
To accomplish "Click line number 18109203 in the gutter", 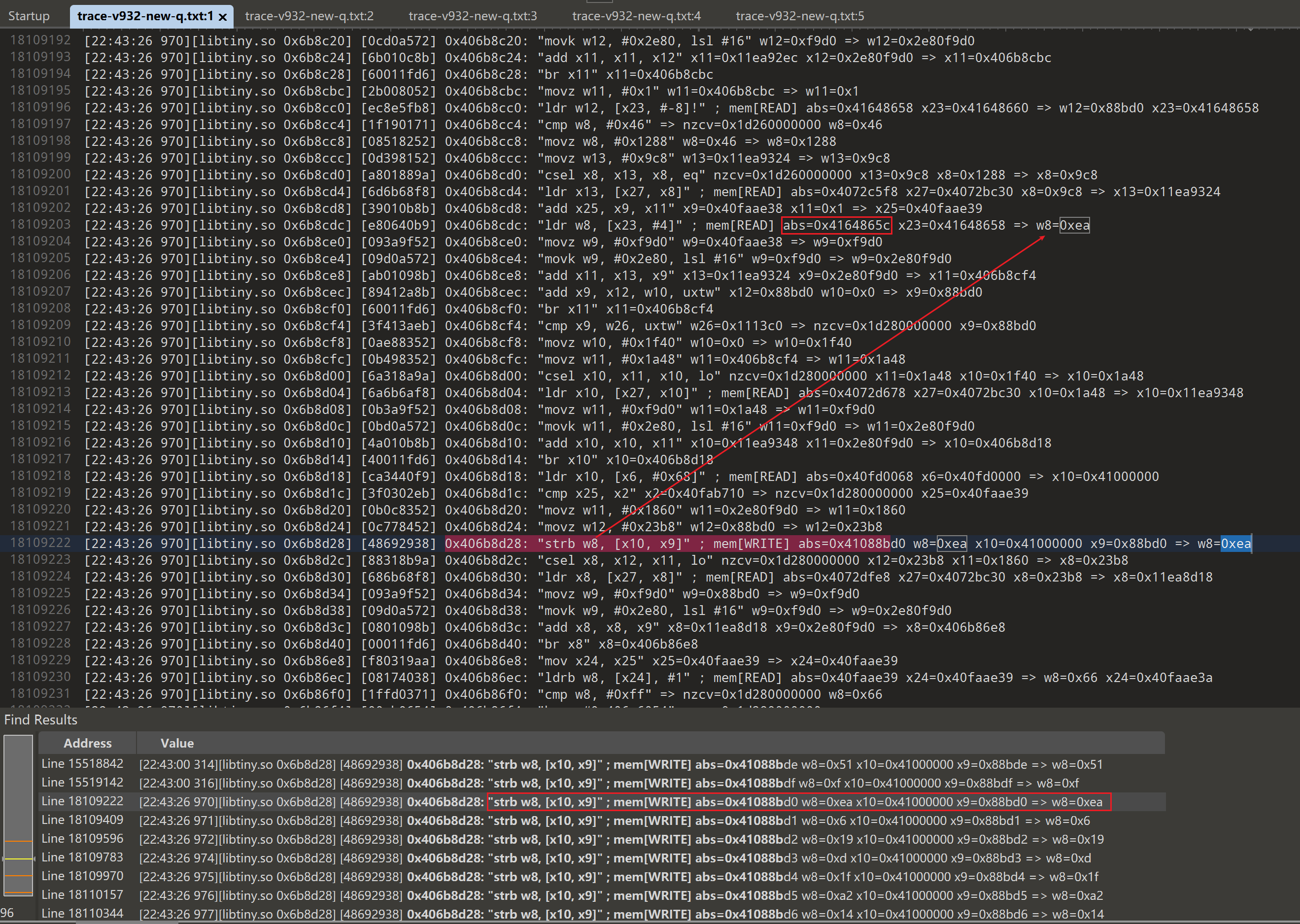I will tap(40, 225).
